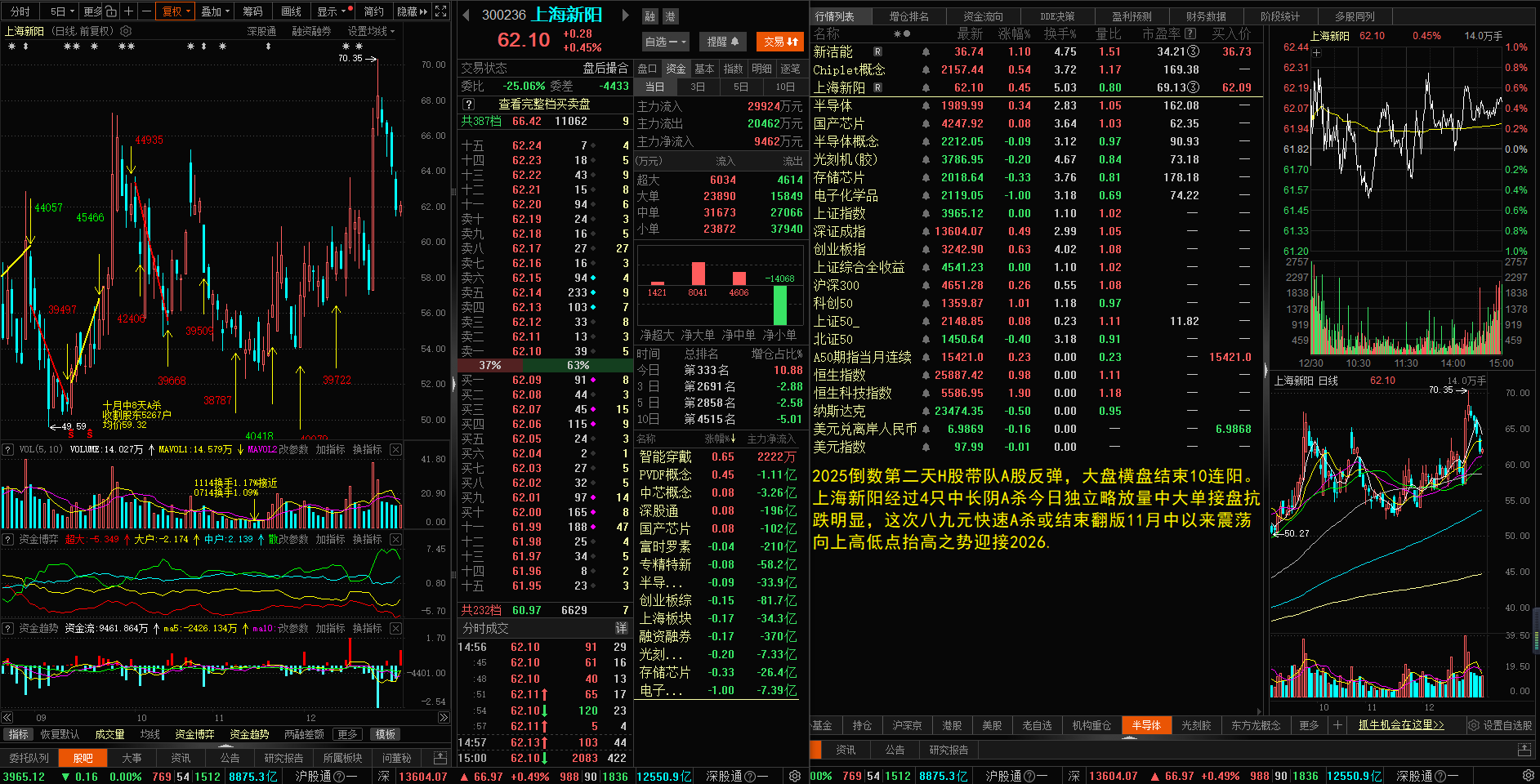This screenshot has height=784, width=1540.
Task: Switch to the 盘口 tab
Action: click(x=647, y=69)
